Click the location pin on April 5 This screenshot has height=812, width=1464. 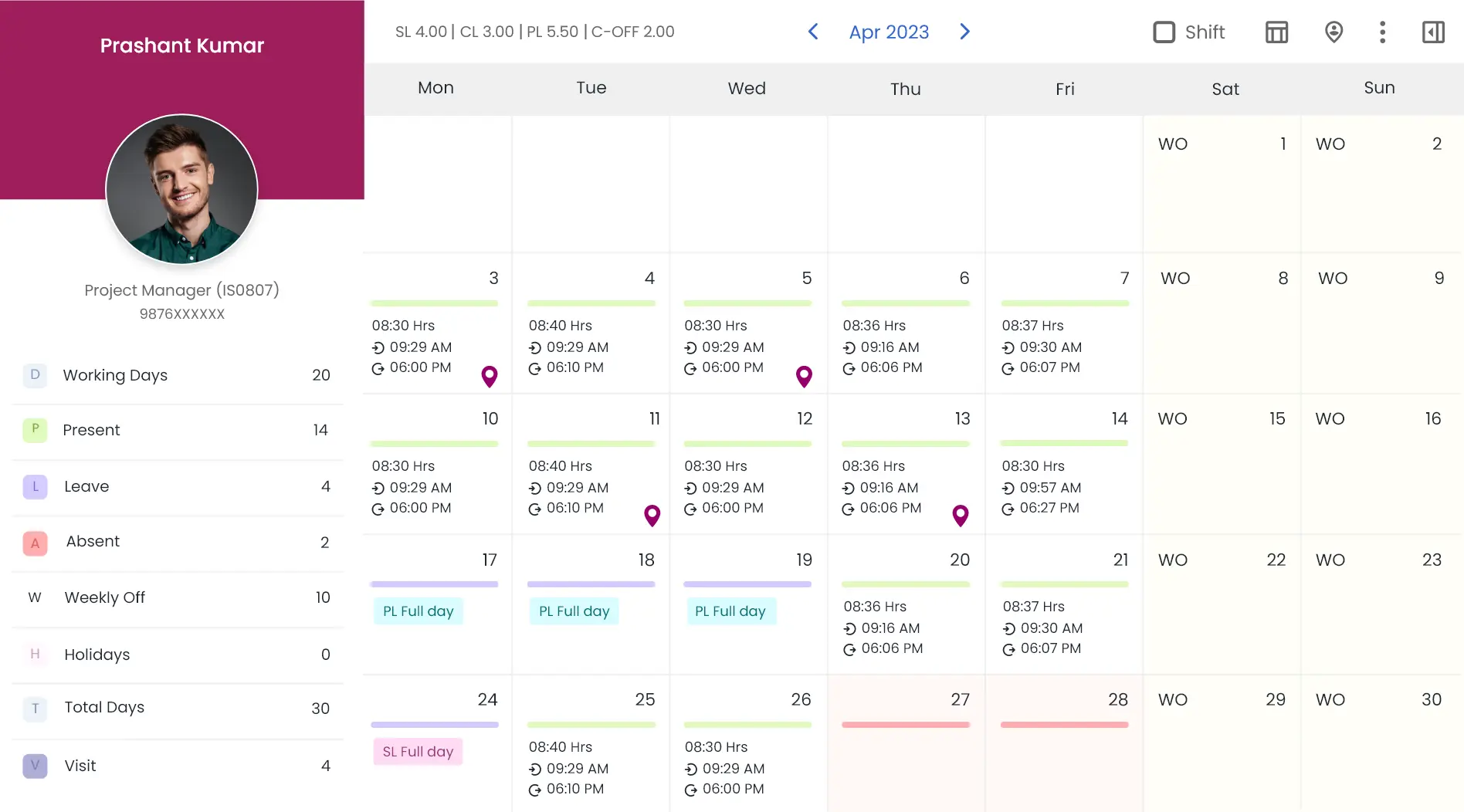[804, 376]
